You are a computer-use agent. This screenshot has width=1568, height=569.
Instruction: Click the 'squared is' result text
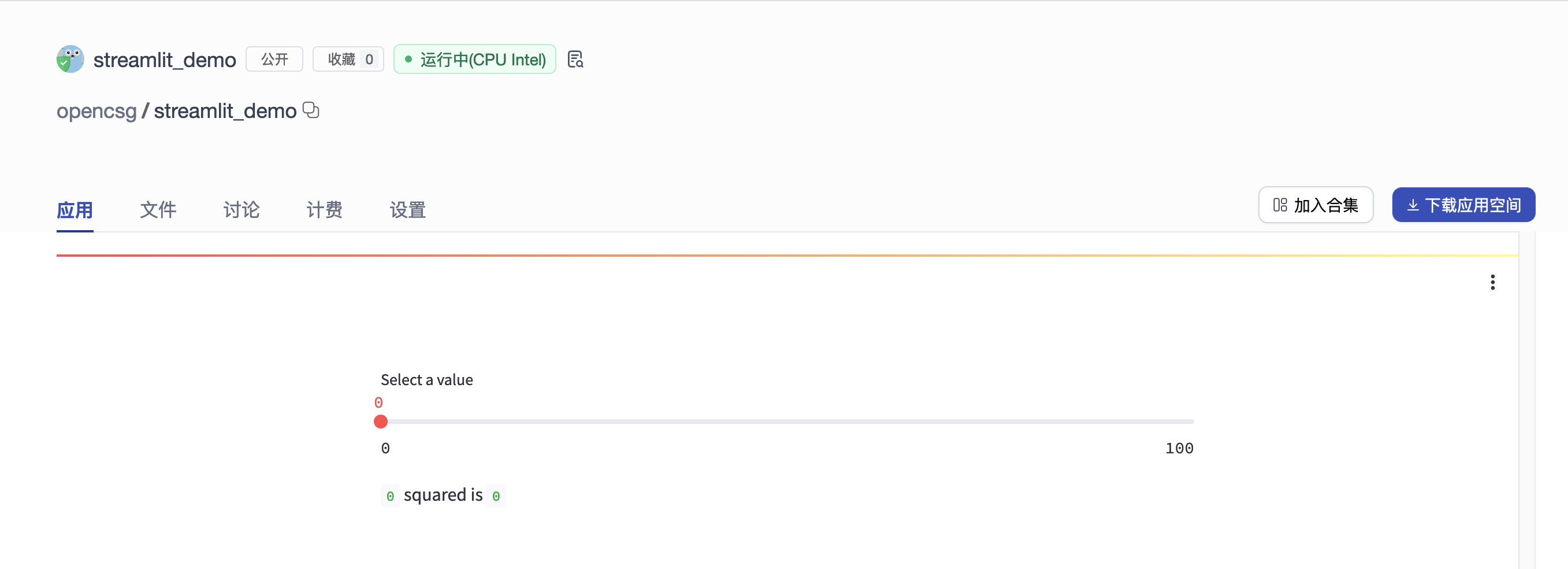443,496
